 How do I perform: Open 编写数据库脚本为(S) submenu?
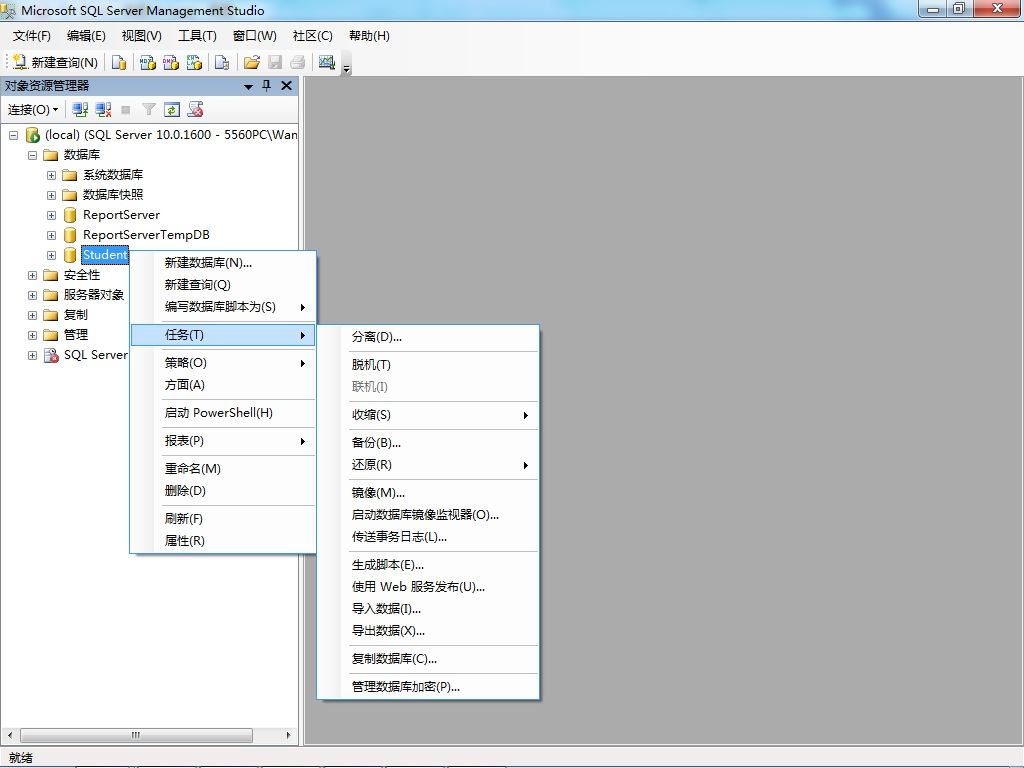coord(223,307)
